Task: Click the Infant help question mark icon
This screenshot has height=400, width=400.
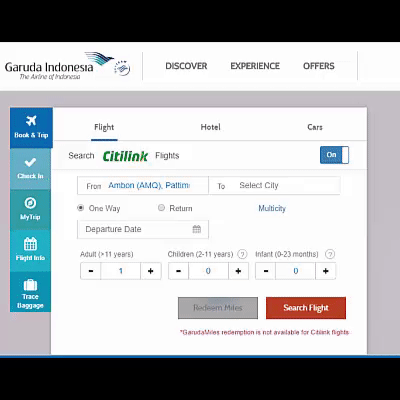Action: pos(330,254)
